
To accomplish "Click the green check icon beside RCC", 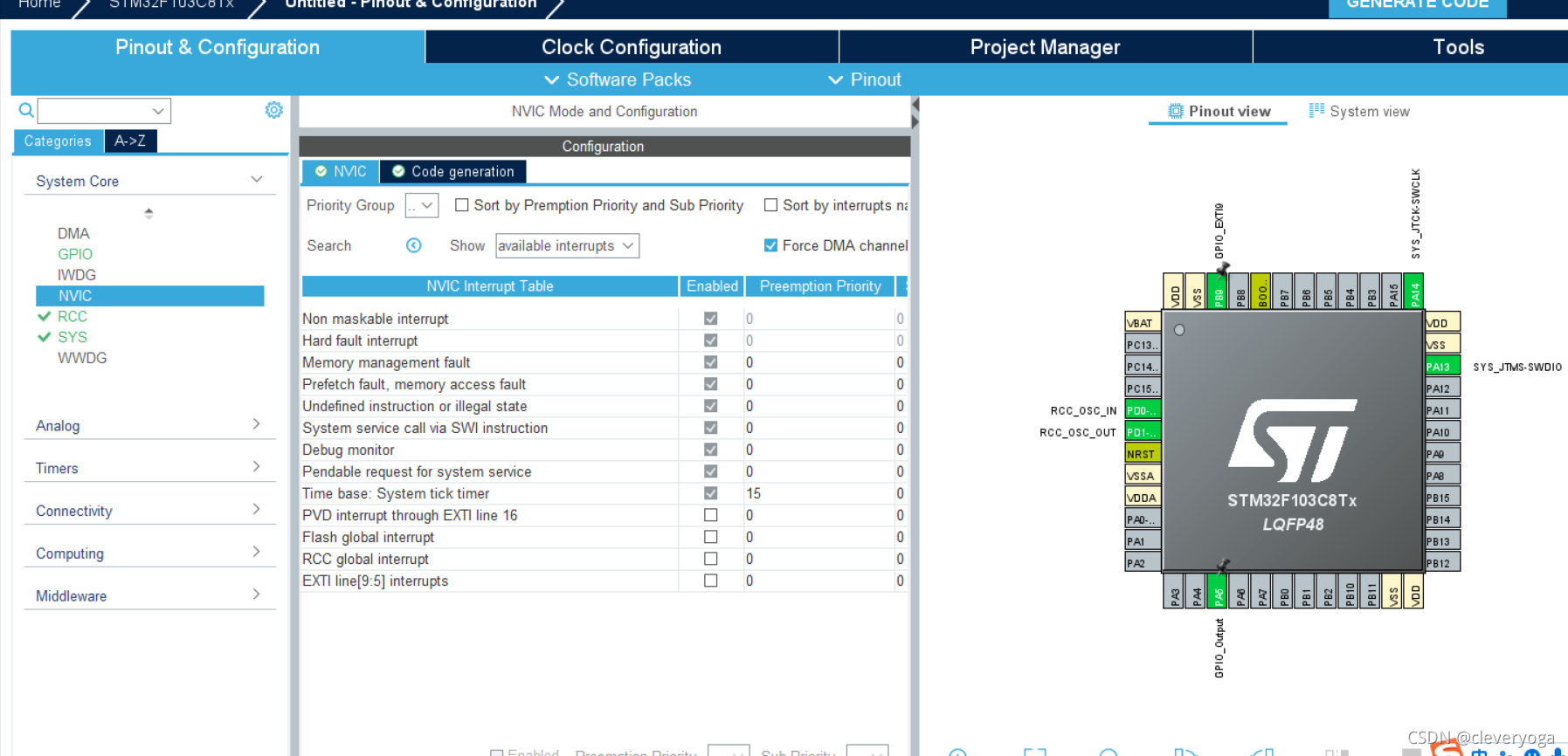I will [x=44, y=316].
